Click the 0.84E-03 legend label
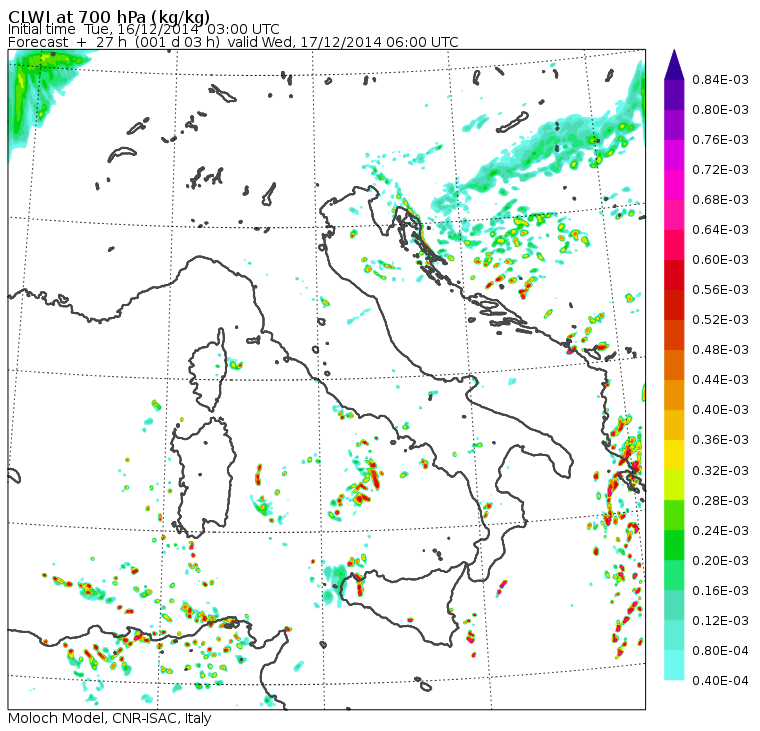This screenshot has height=731, width=760. [720, 79]
